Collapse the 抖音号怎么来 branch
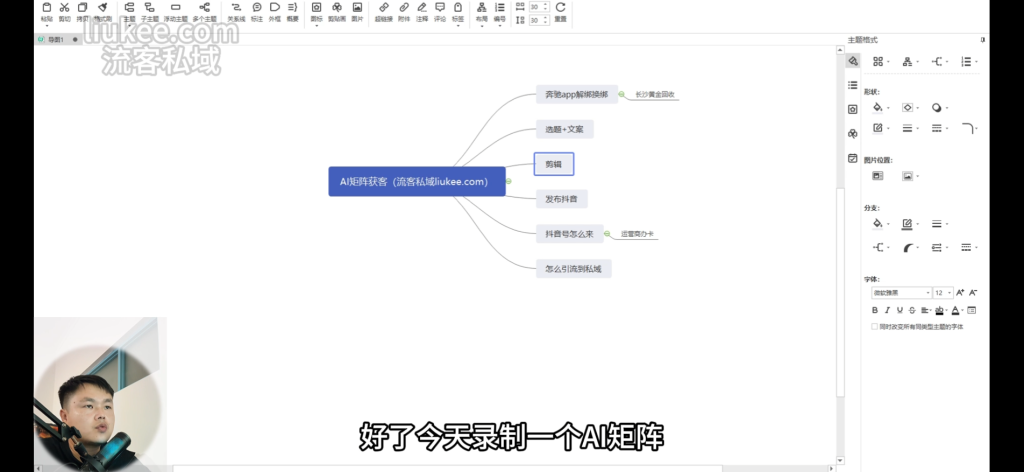This screenshot has width=1024, height=472. point(607,234)
